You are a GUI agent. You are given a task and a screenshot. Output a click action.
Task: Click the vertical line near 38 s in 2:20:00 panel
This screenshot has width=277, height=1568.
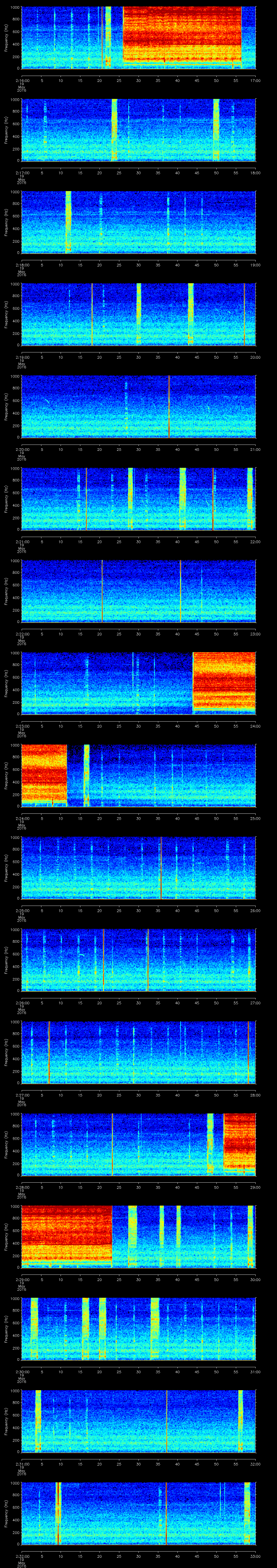pyautogui.click(x=169, y=407)
